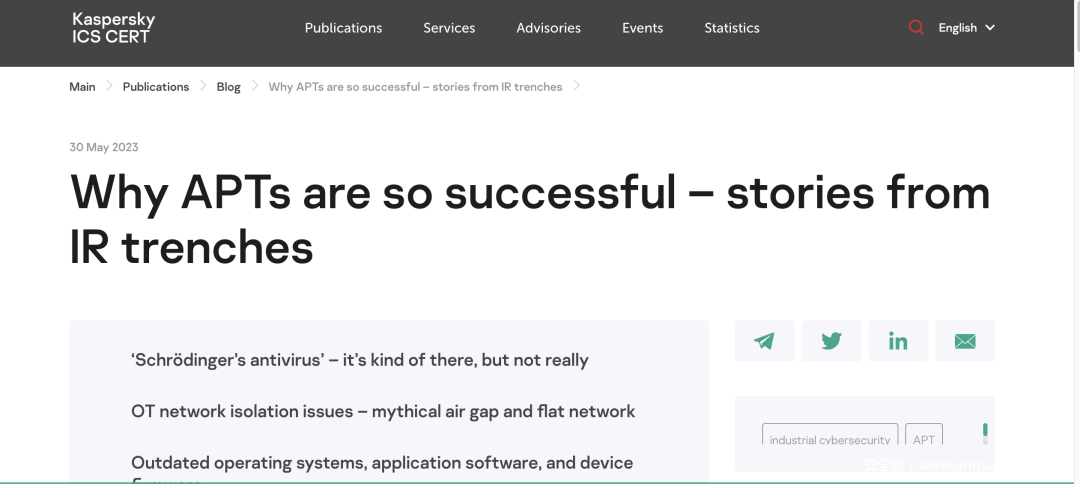1080x484 pixels.
Task: Jump to Schrödinger's antivirus section
Action: [x=359, y=360]
